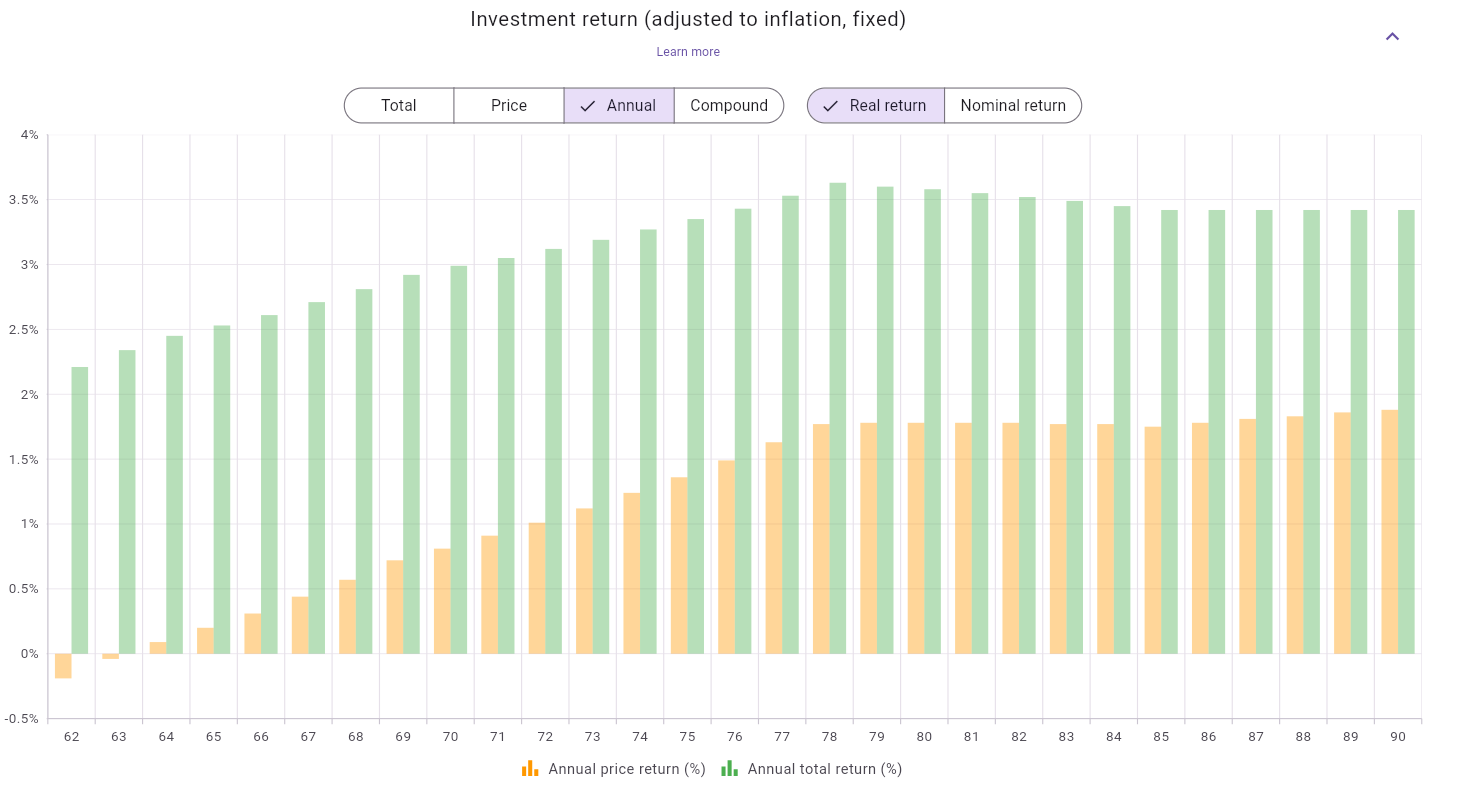This screenshot has height=797, width=1475.
Task: Click the year 75 label on x-axis
Action: [687, 737]
